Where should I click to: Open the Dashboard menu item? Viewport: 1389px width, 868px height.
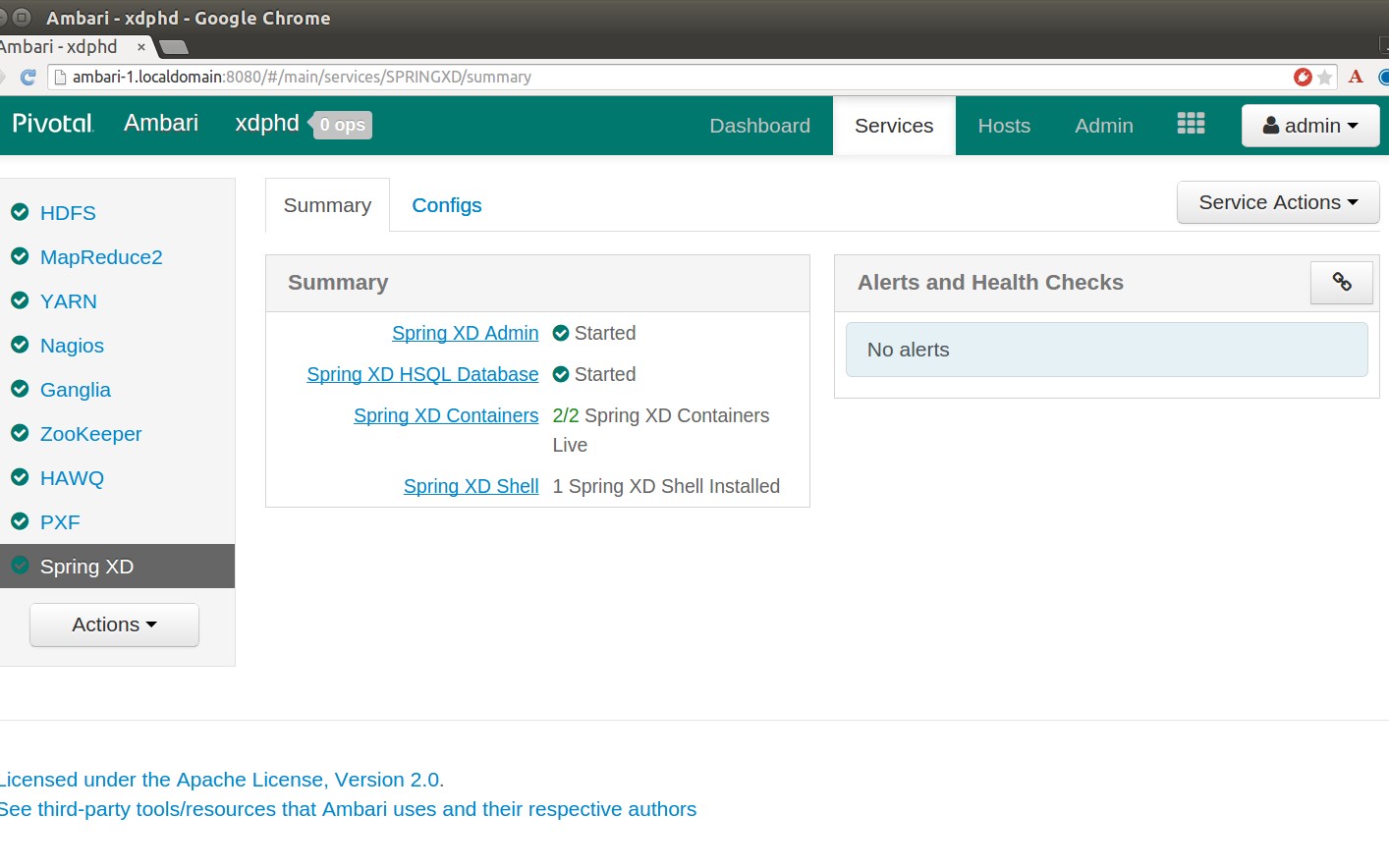759,126
